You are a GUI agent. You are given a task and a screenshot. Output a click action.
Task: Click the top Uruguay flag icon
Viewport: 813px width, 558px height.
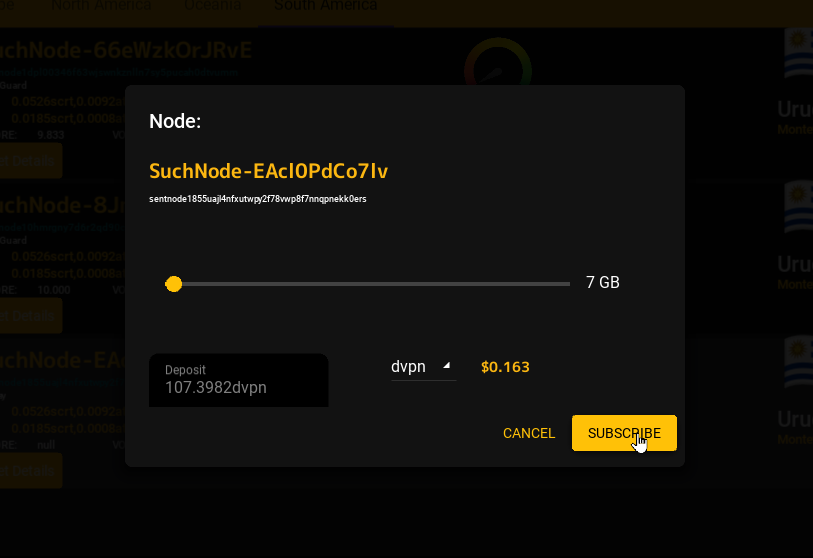tap(798, 53)
